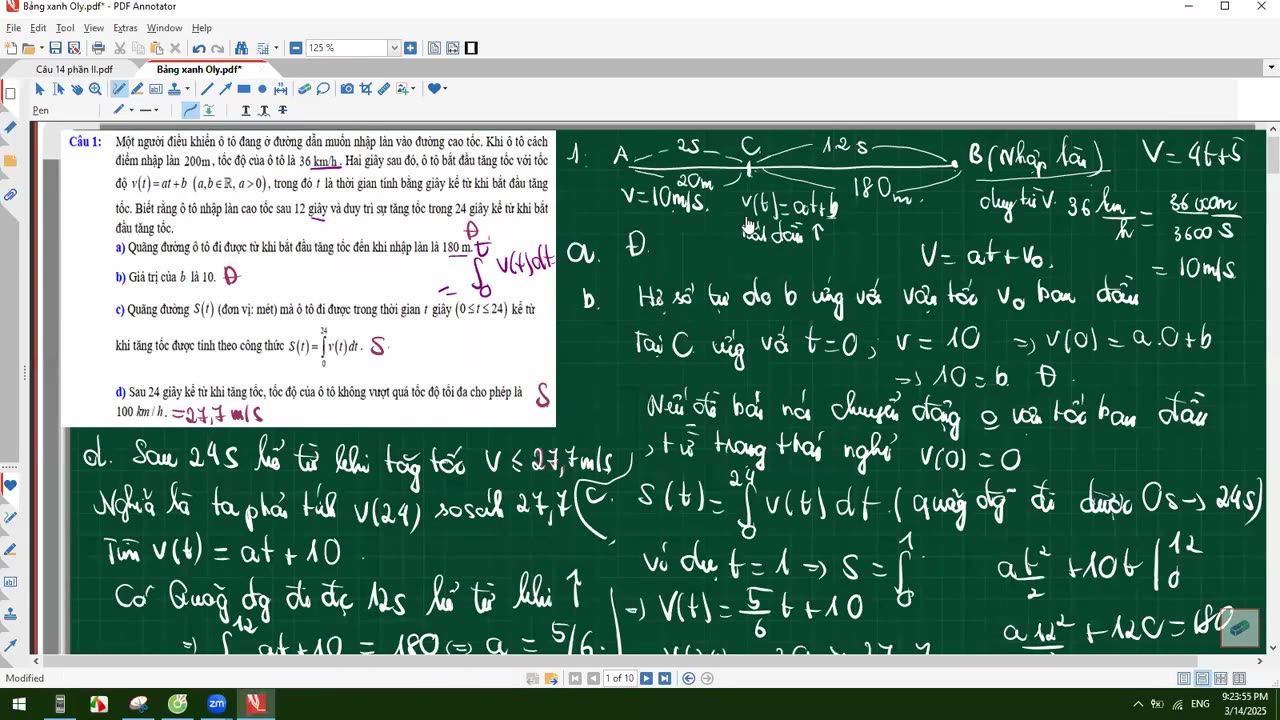Select the Crop page tool
The width and height of the screenshot is (1280, 720).
(x=366, y=89)
